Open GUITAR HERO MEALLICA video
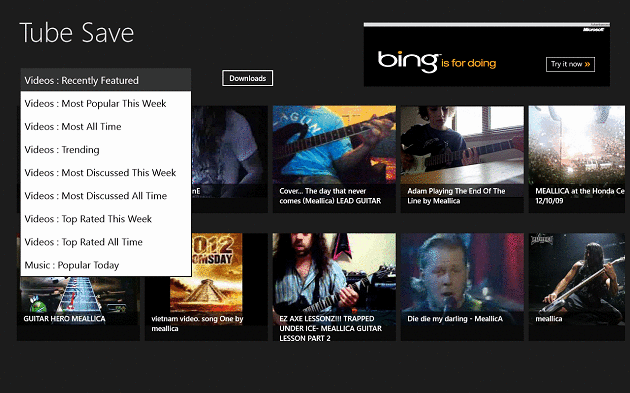 78,308
